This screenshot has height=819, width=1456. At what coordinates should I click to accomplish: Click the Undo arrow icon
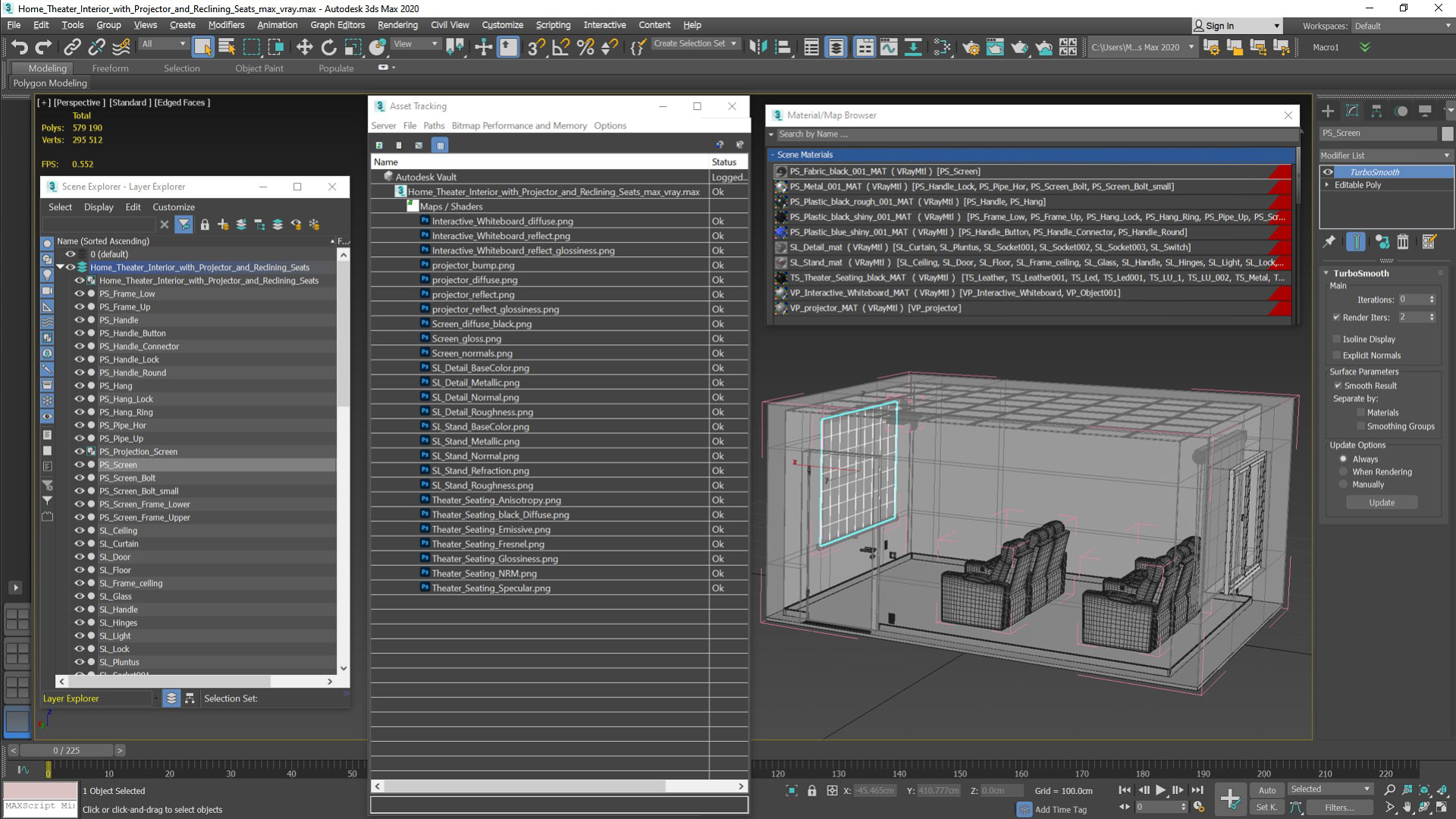[x=19, y=47]
